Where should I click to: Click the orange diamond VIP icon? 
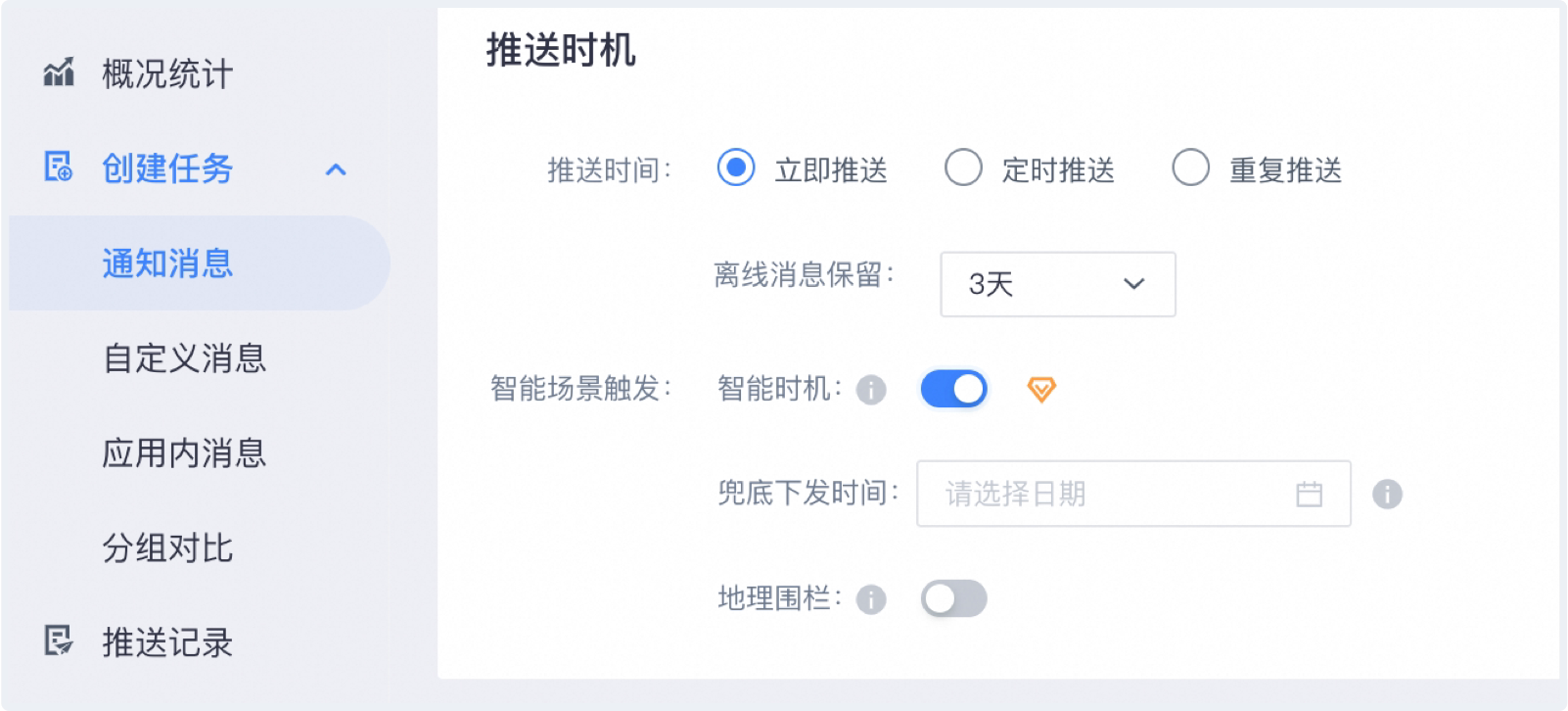pos(1040,390)
